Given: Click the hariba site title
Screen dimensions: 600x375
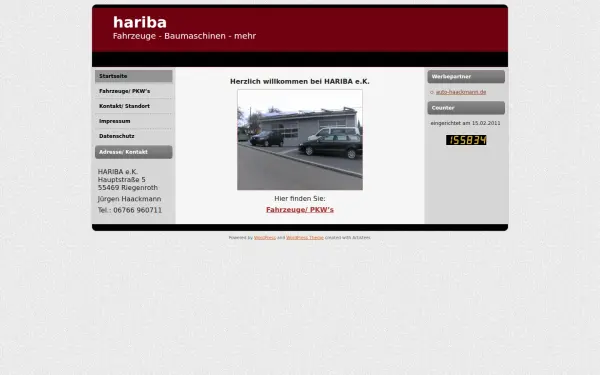Looking at the screenshot, I should 140,22.
